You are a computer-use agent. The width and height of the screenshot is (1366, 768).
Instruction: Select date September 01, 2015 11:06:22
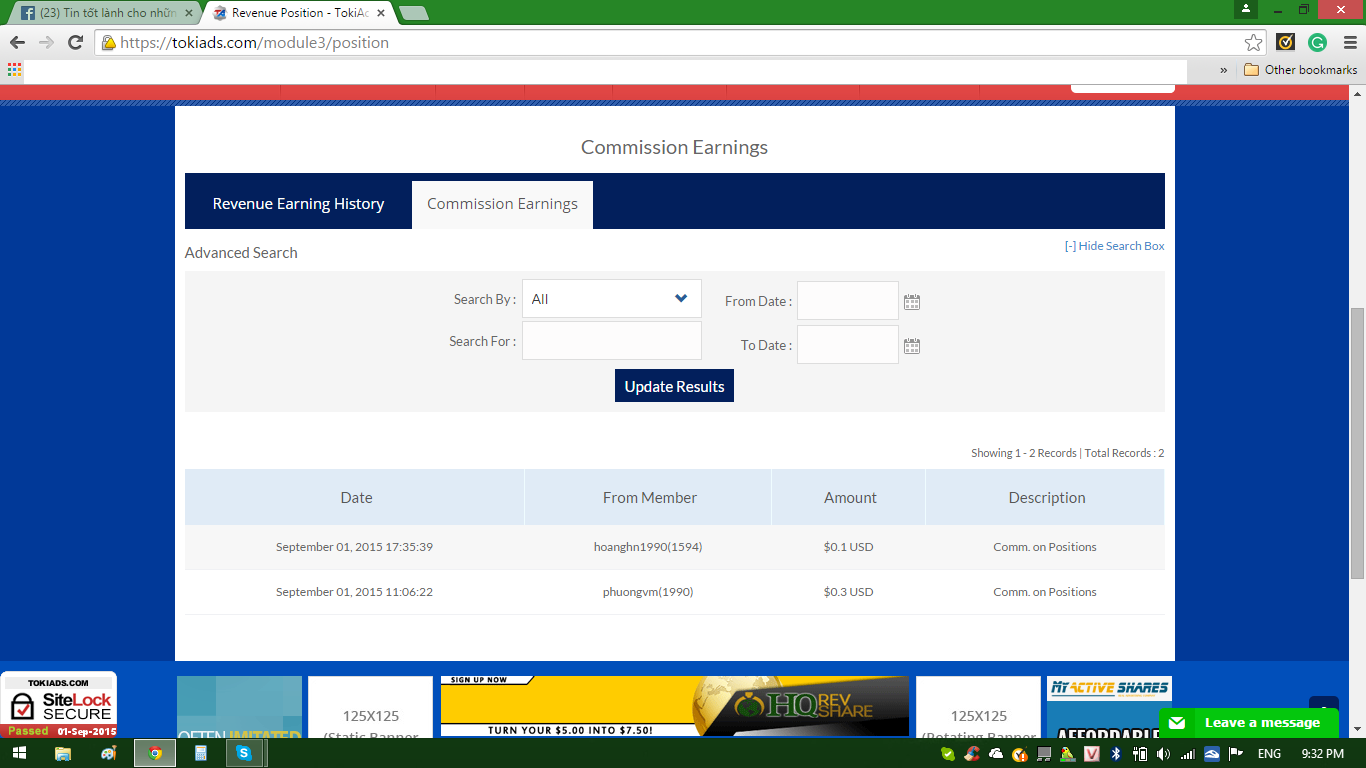[x=354, y=592]
